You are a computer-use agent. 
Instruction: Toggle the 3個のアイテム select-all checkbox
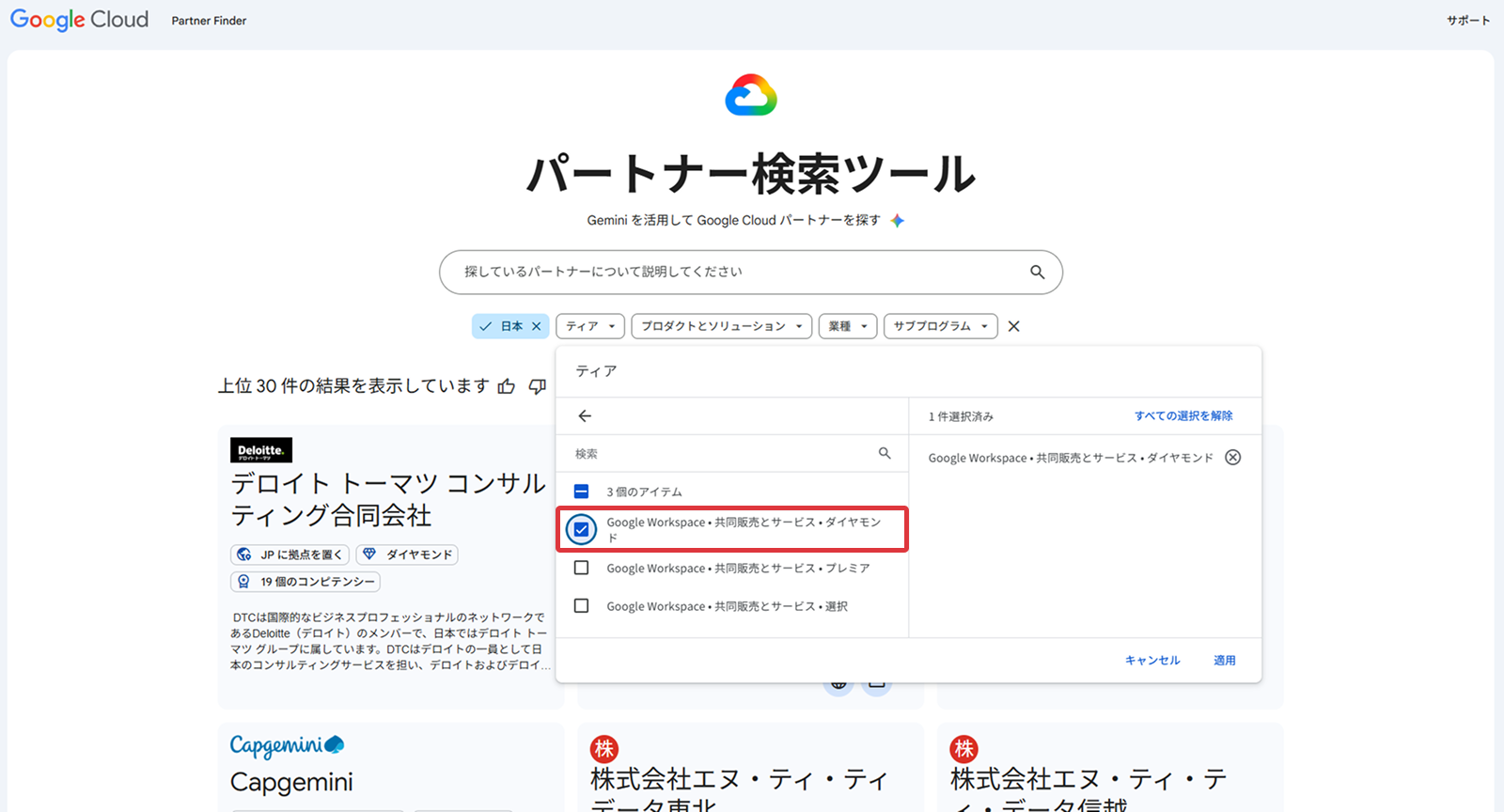pyautogui.click(x=581, y=492)
